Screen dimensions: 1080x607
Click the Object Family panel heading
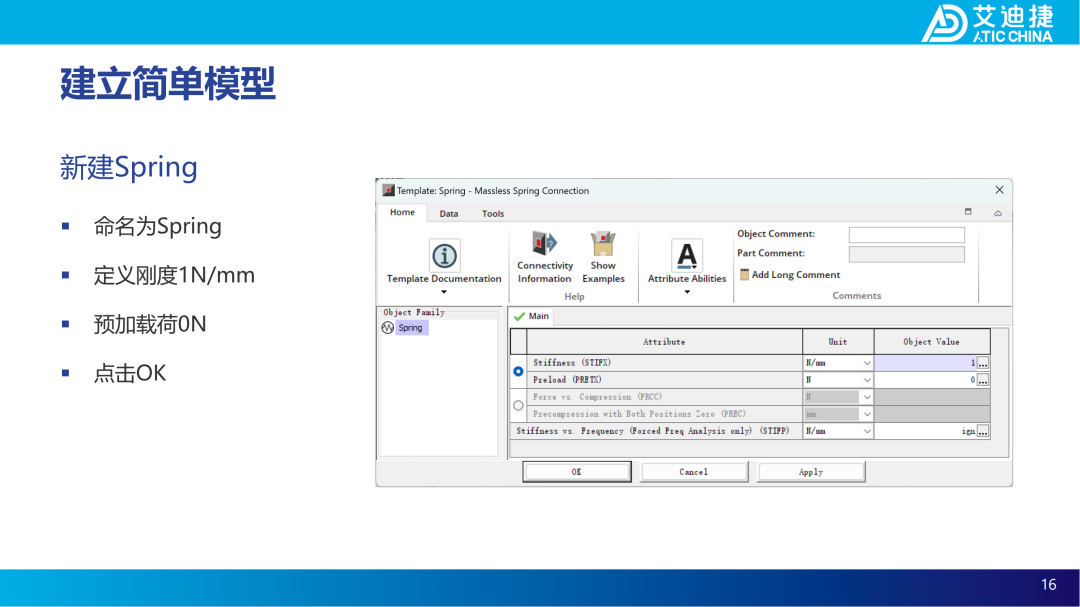pyautogui.click(x=414, y=313)
